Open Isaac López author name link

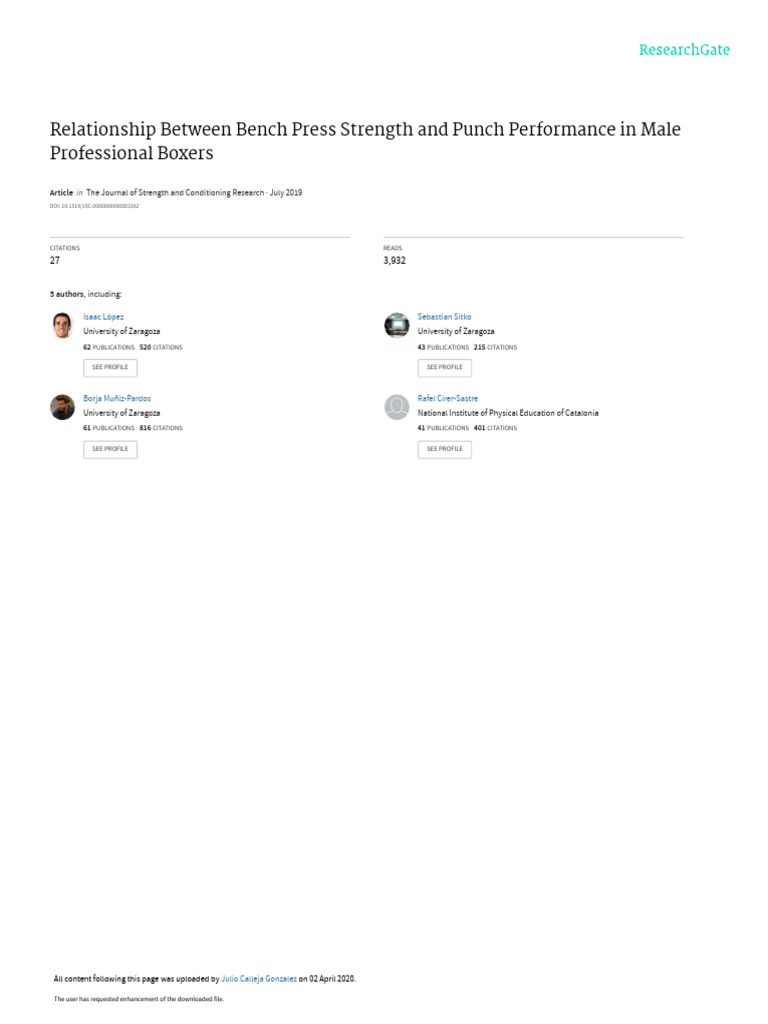(x=103, y=316)
